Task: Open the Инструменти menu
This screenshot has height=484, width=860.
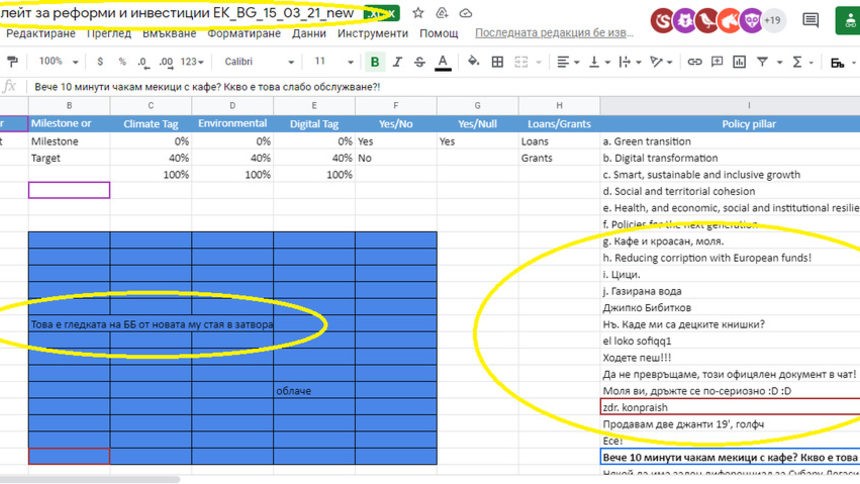Action: click(x=372, y=33)
